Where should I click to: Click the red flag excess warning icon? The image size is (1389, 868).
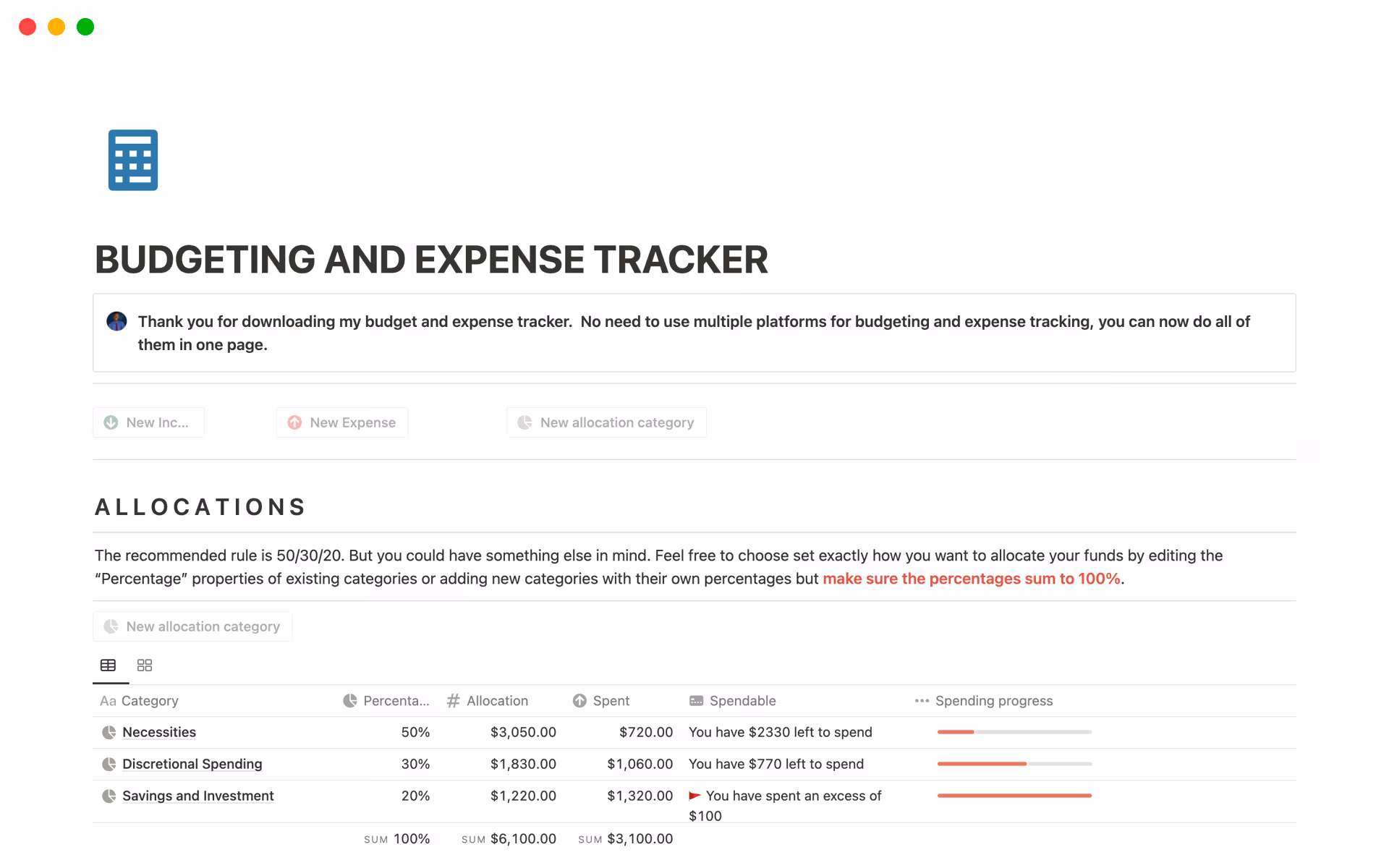click(x=694, y=796)
